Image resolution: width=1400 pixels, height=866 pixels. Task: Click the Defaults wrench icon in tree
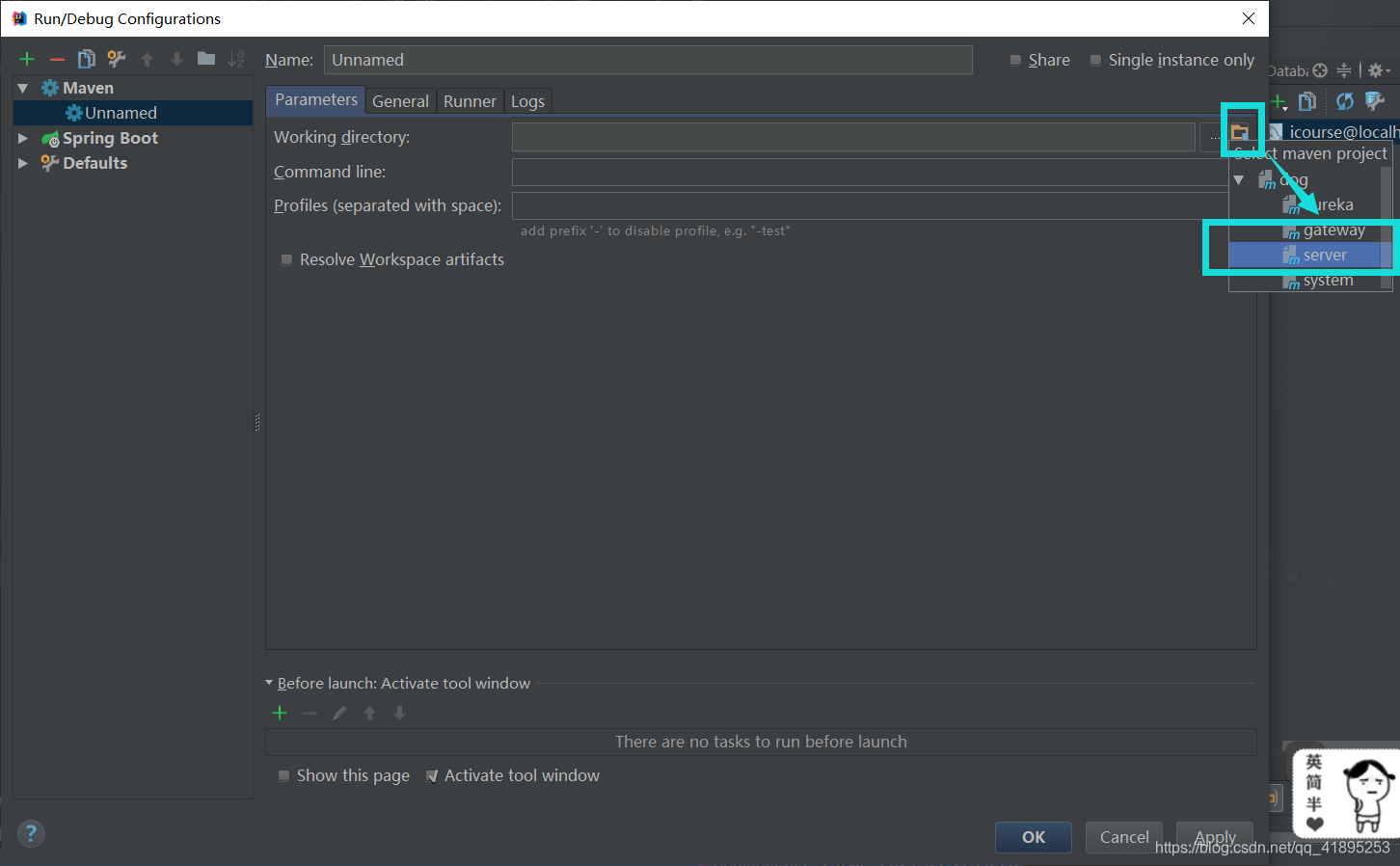click(50, 163)
